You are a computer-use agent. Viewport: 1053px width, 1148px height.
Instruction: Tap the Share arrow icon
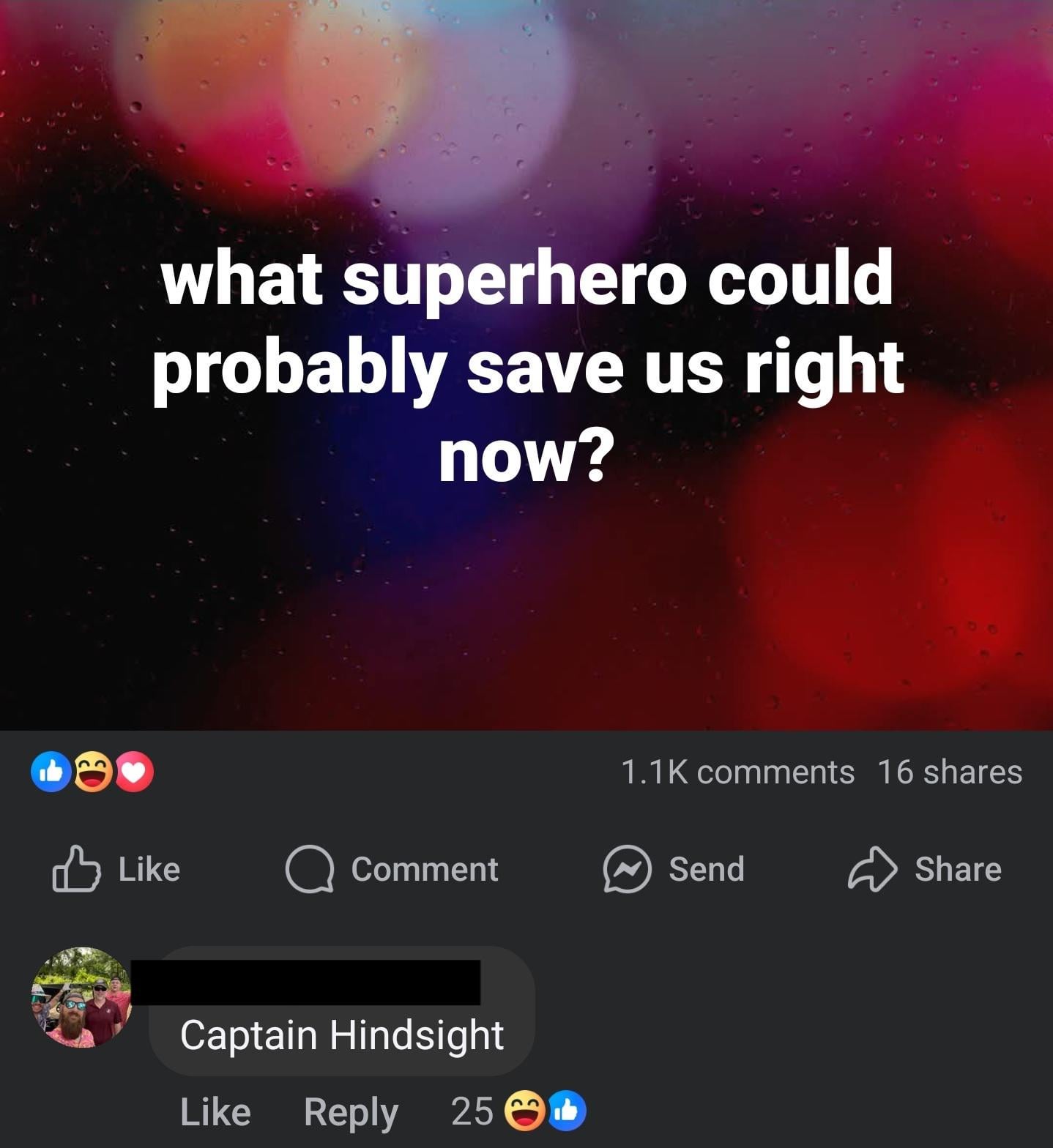point(872,869)
